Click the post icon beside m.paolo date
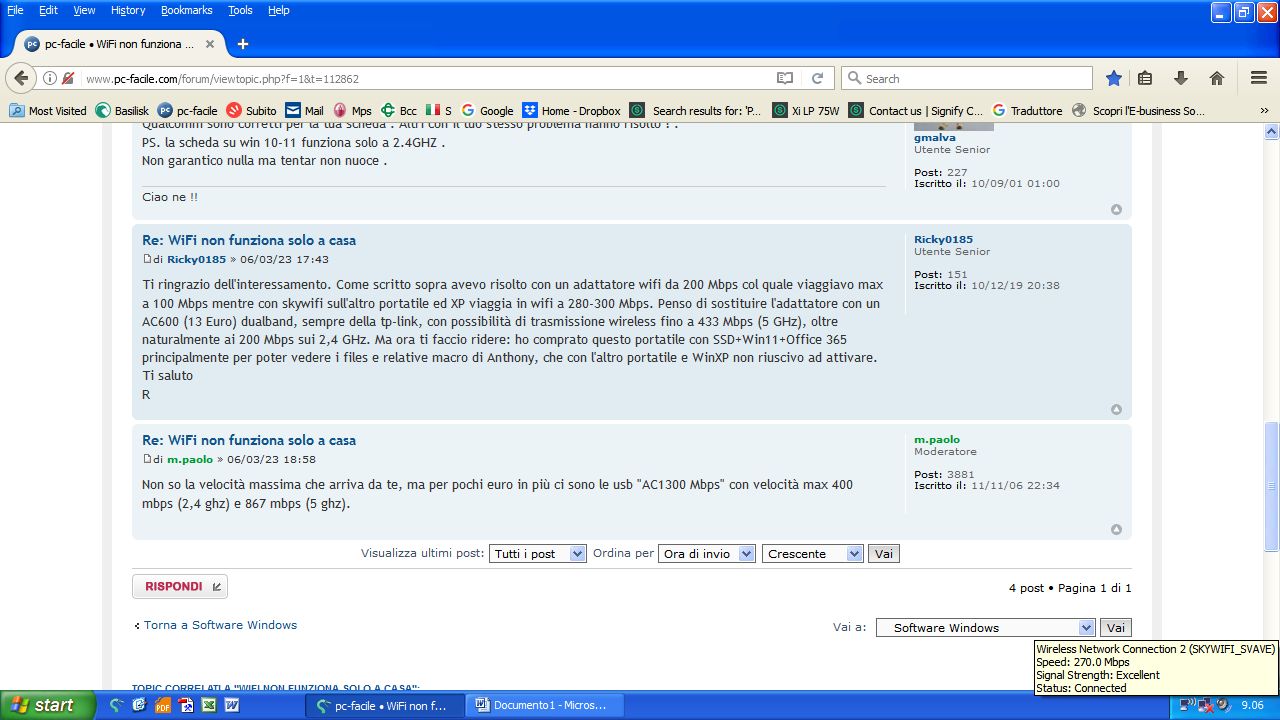The height and width of the screenshot is (720, 1280). [147, 459]
